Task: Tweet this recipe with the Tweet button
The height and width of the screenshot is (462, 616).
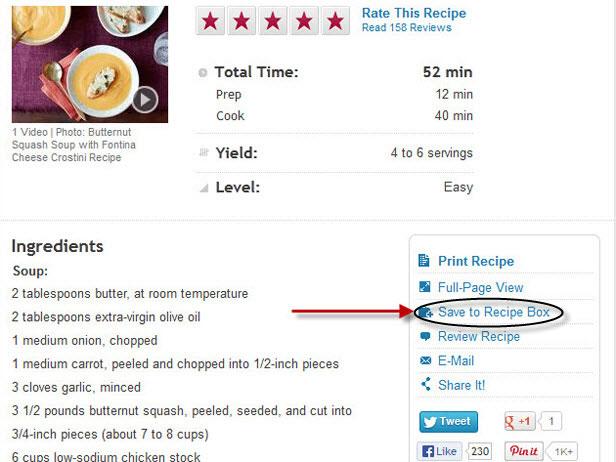Action: tap(449, 422)
